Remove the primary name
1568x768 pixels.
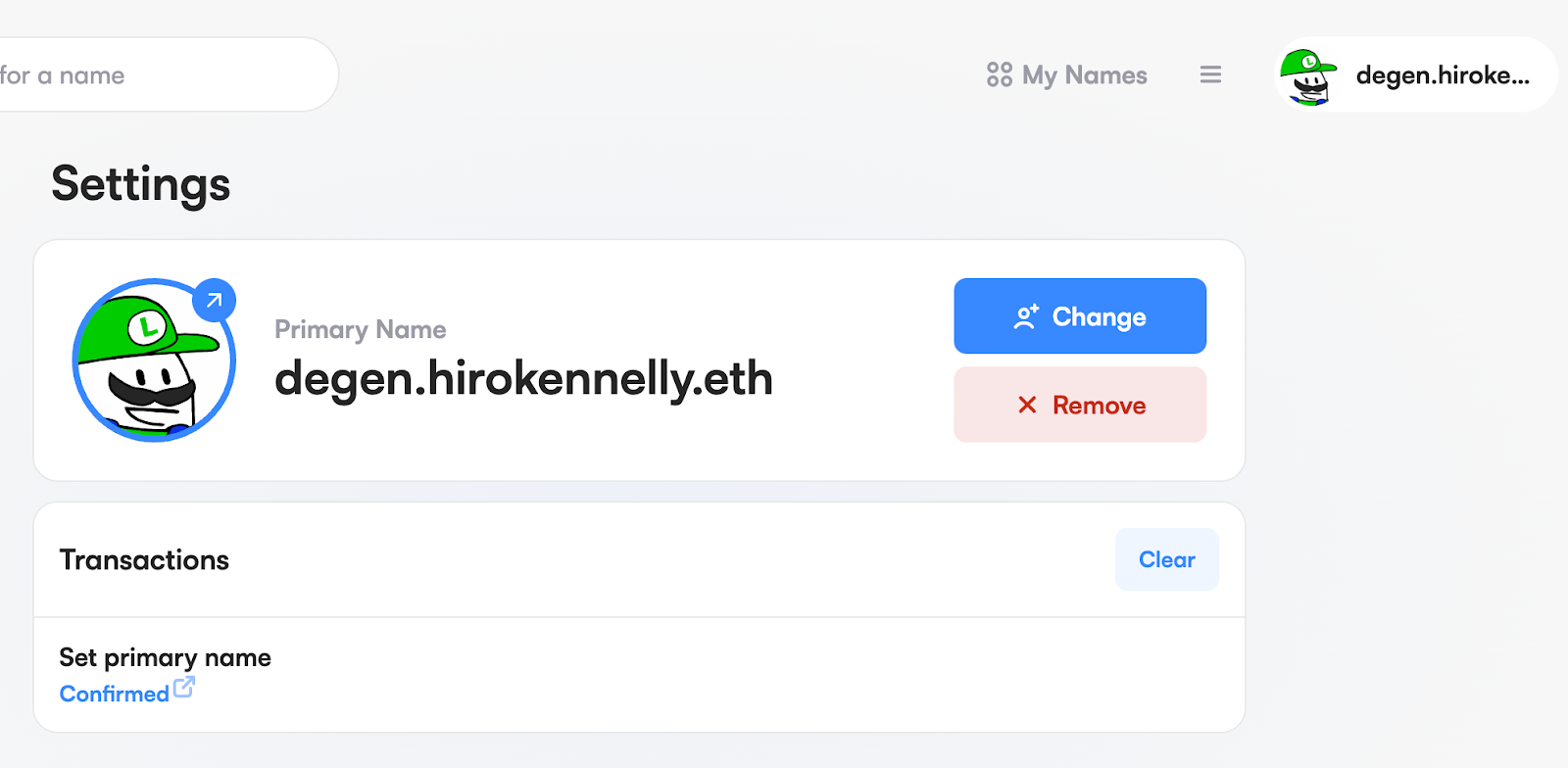1079,405
